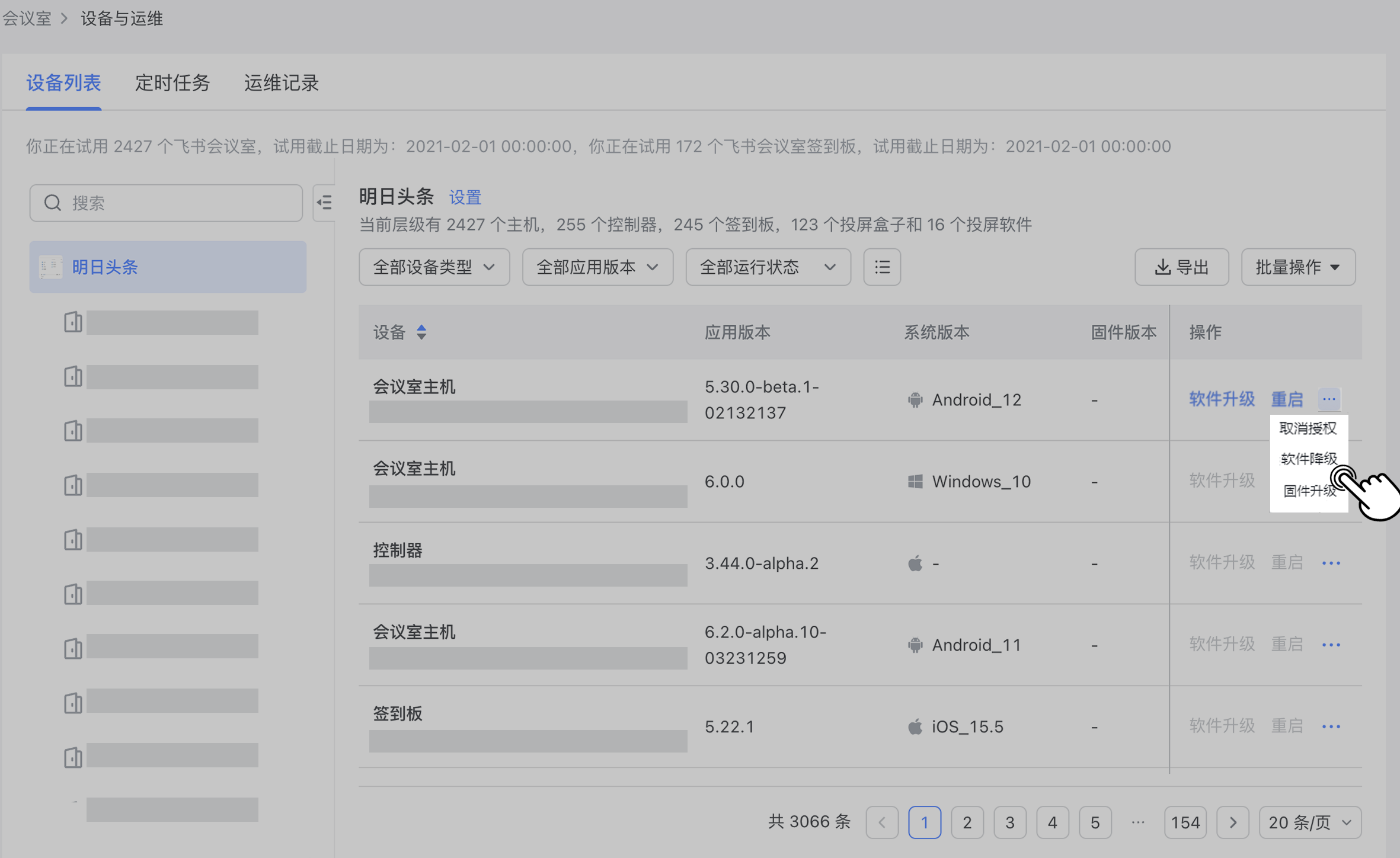Open more actions for 控制器 row

pos(1331,563)
